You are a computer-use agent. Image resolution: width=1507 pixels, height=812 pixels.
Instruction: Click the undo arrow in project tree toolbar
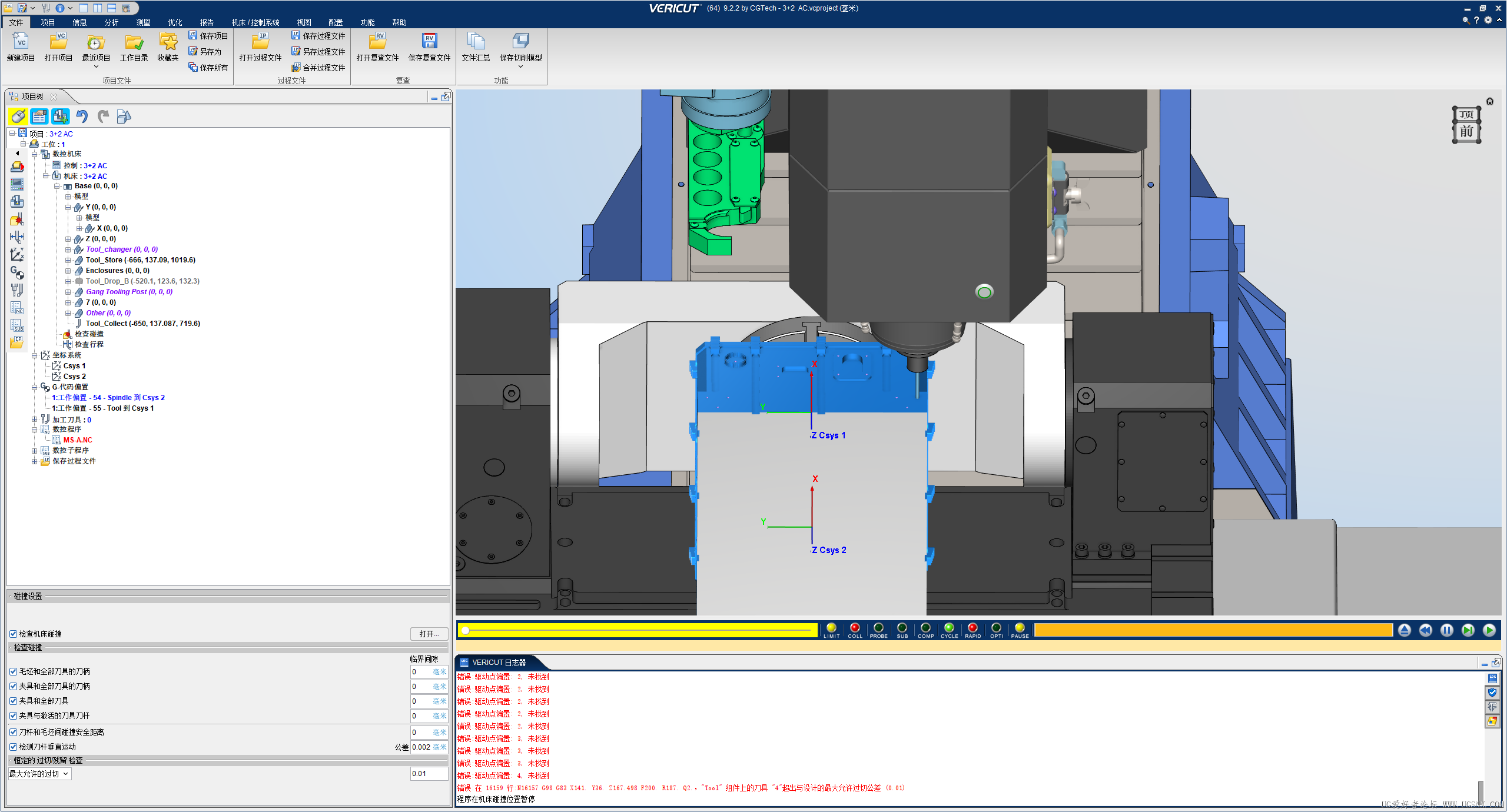point(82,117)
